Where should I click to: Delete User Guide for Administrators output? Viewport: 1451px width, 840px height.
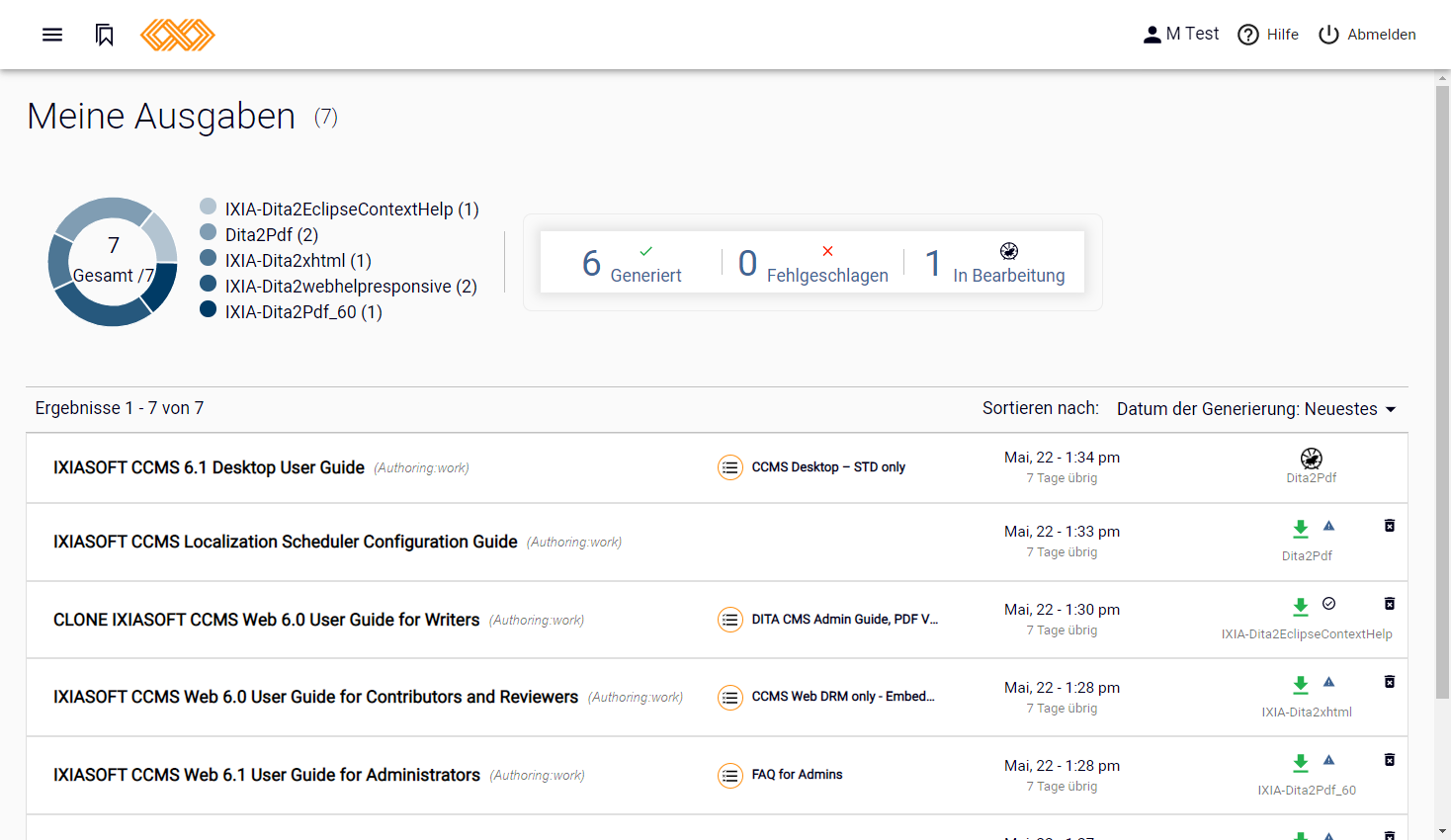1390,760
